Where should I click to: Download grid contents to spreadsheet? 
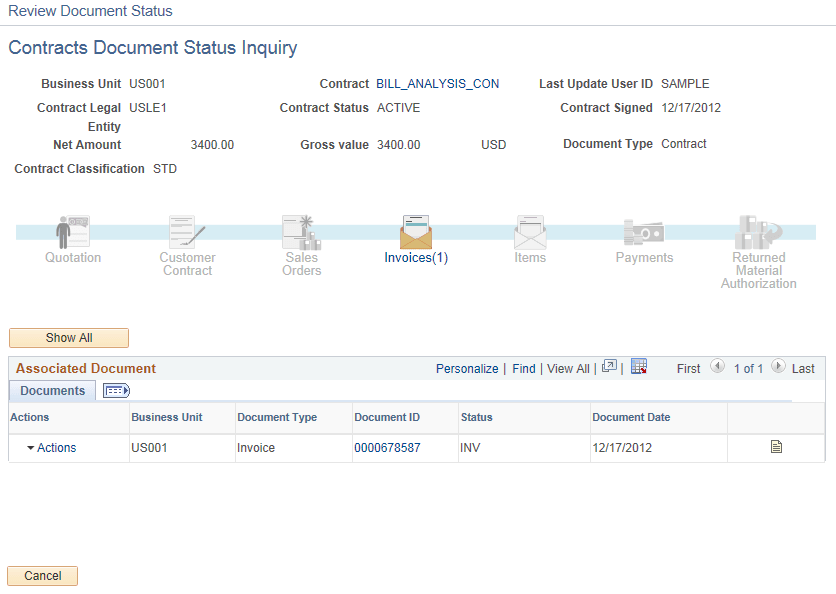click(639, 367)
